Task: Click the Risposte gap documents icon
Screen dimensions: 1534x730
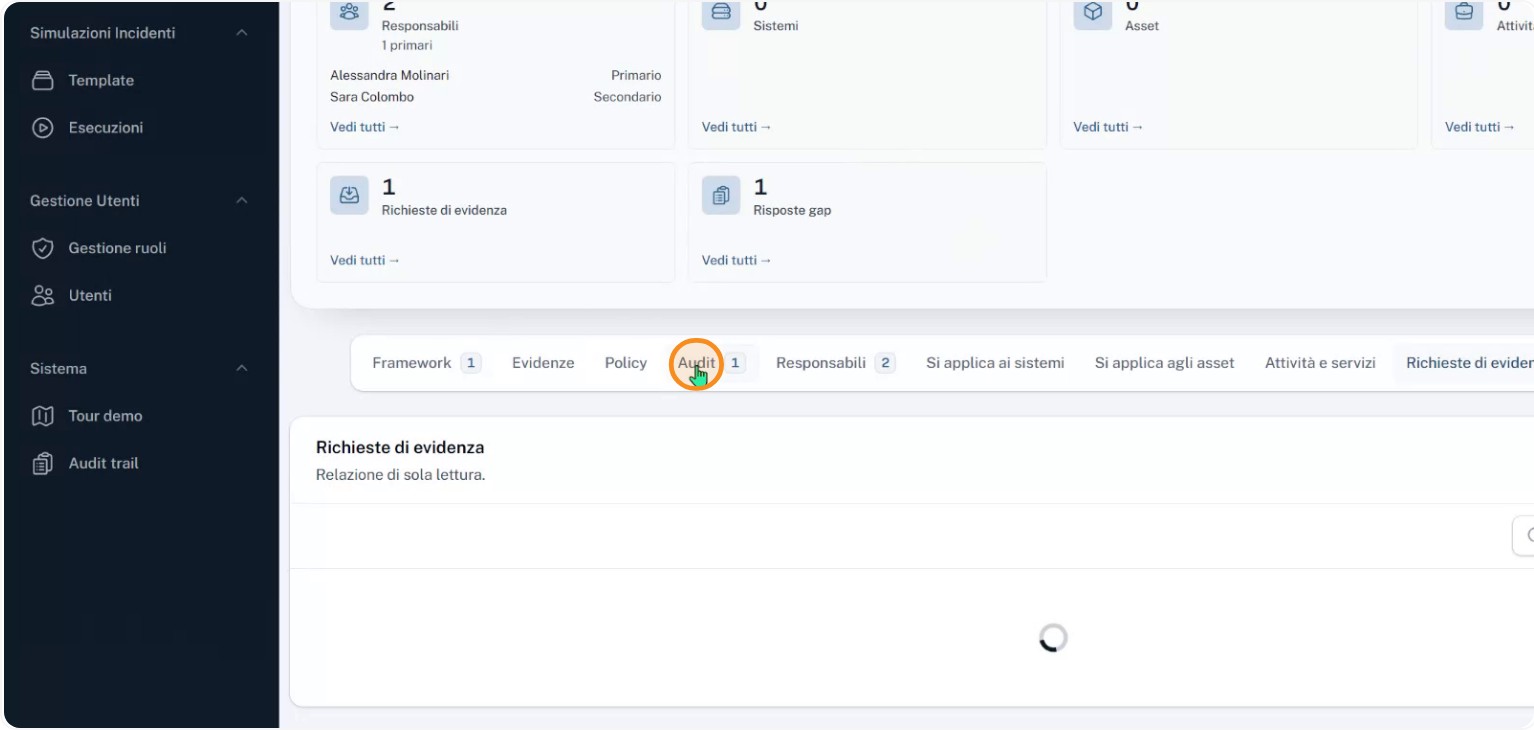Action: pyautogui.click(x=721, y=195)
